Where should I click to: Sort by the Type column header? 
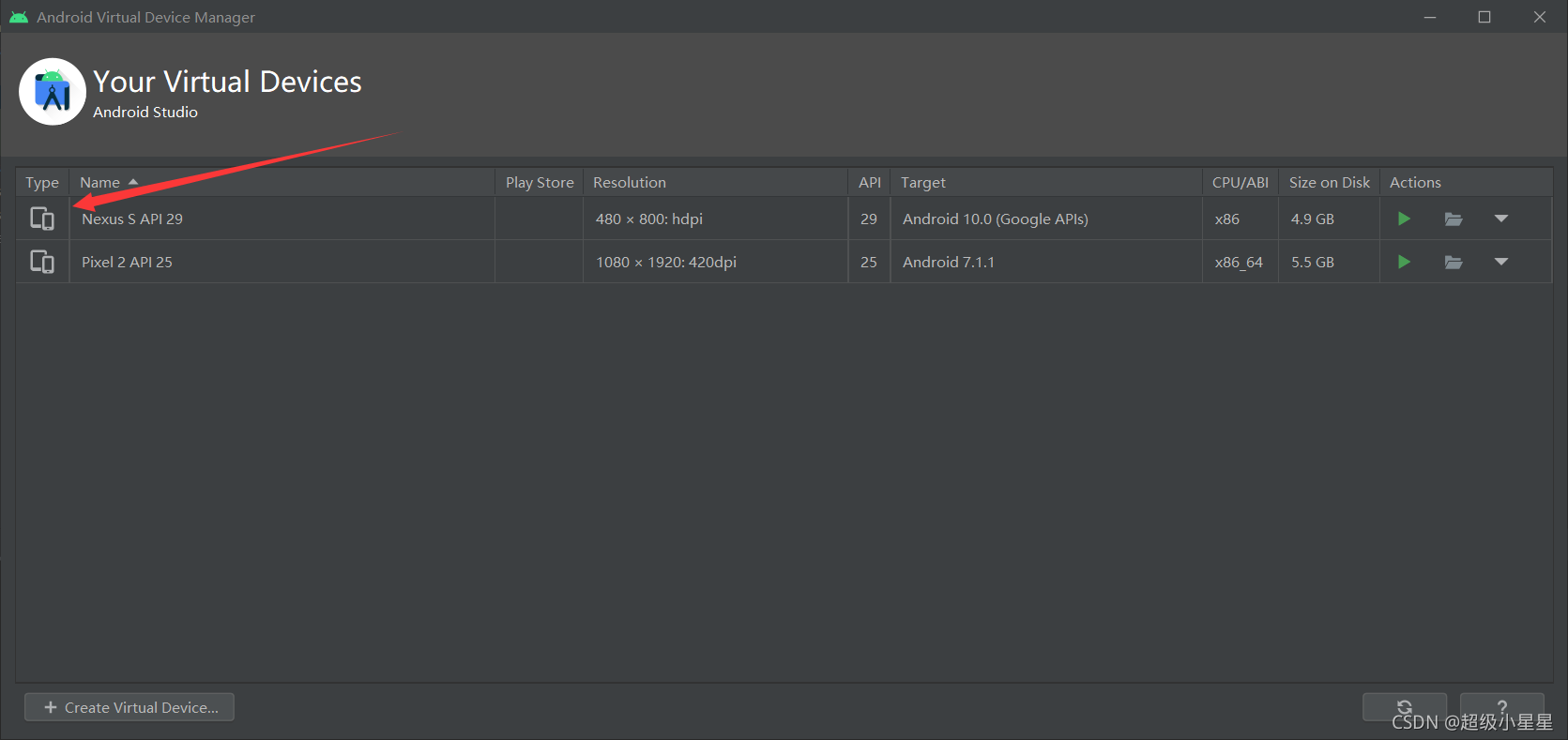(42, 182)
